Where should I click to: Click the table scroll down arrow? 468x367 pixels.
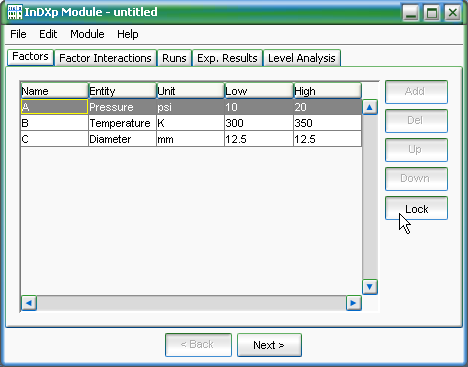tap(370, 287)
